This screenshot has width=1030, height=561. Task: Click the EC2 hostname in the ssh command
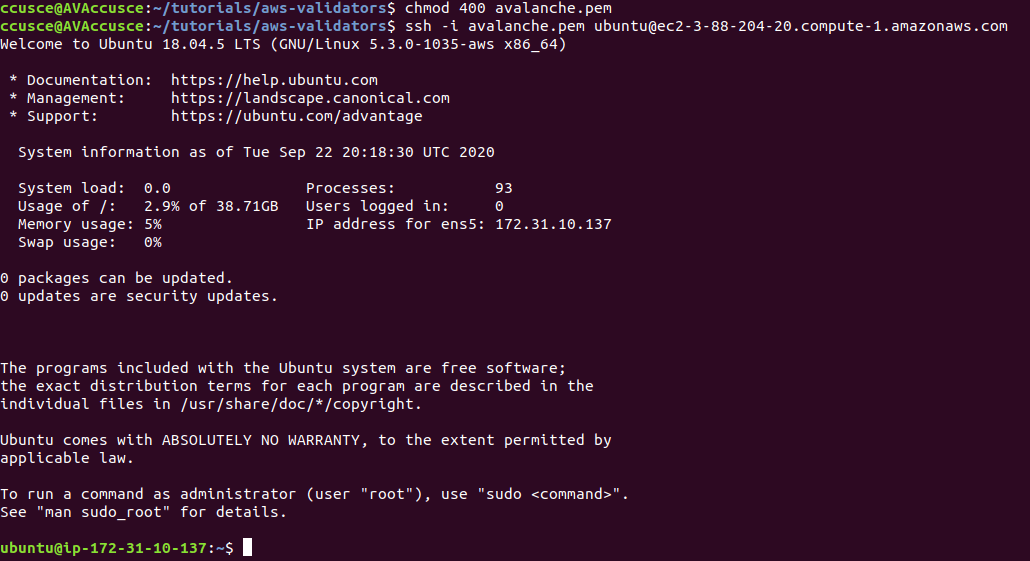point(801,26)
